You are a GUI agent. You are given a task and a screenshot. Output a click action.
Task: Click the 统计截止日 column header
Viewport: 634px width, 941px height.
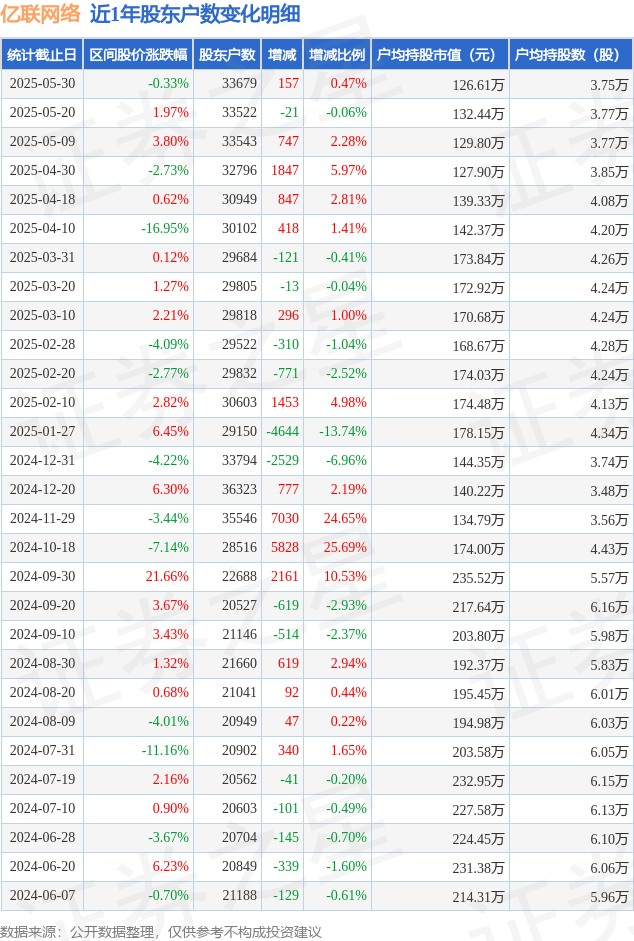coord(42,55)
